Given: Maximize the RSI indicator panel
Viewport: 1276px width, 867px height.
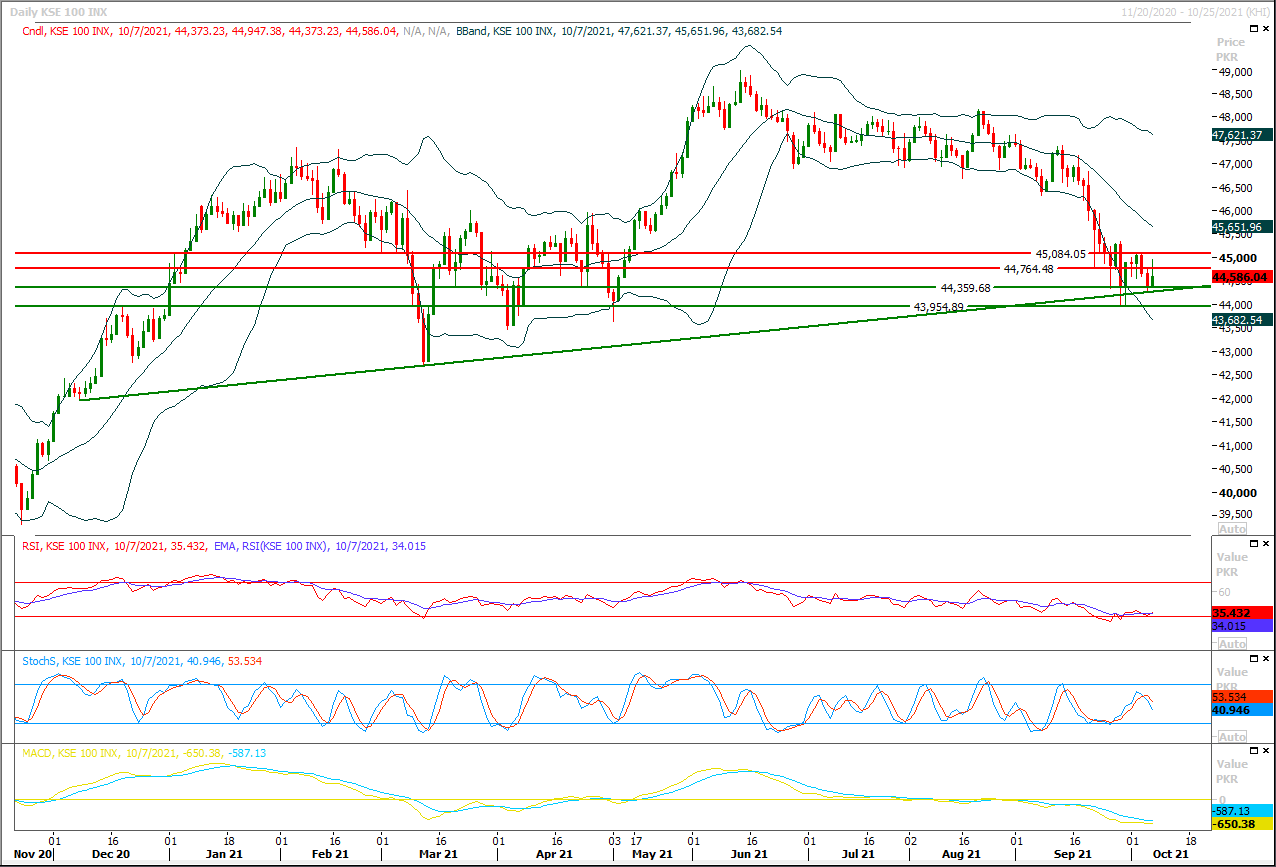Looking at the screenshot, I should (x=1255, y=543).
